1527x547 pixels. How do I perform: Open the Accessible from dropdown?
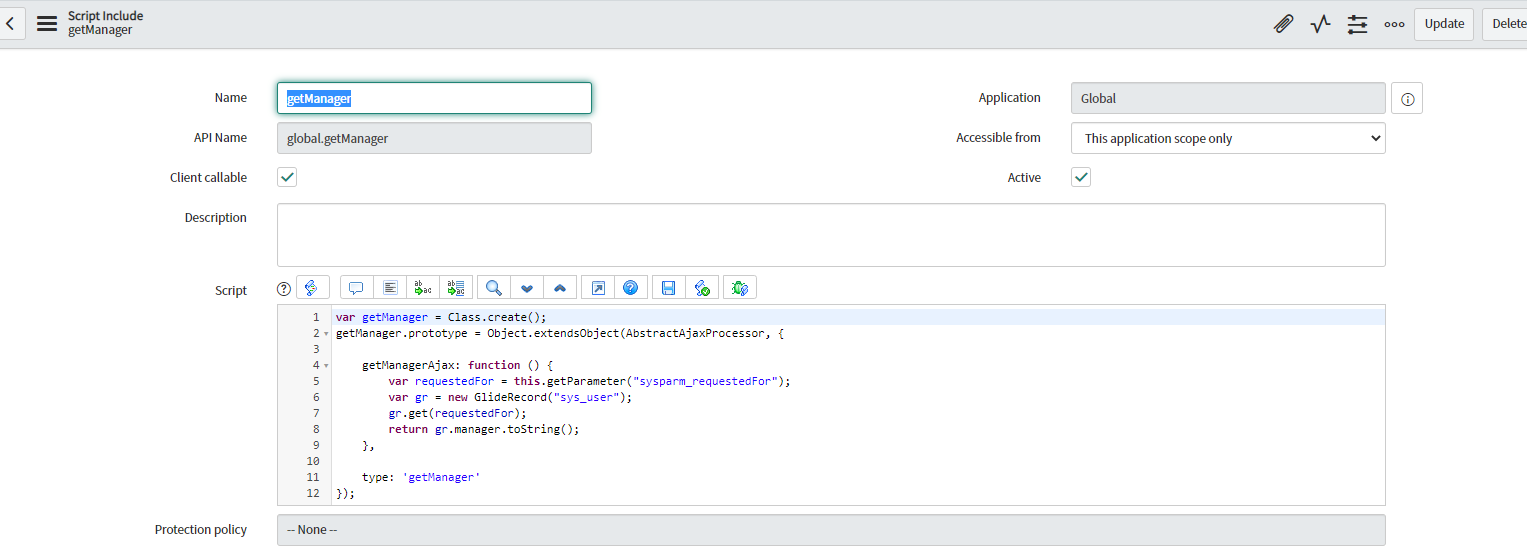[x=1228, y=138]
